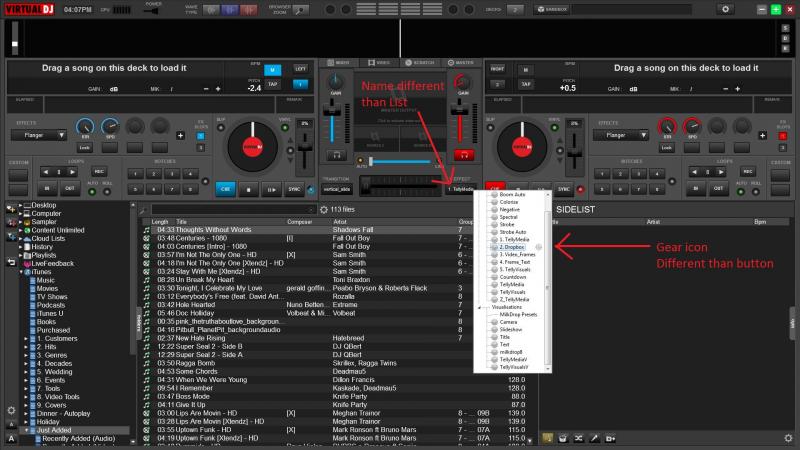
Task: Expand the 5. Wedding folder
Action: click(26, 372)
